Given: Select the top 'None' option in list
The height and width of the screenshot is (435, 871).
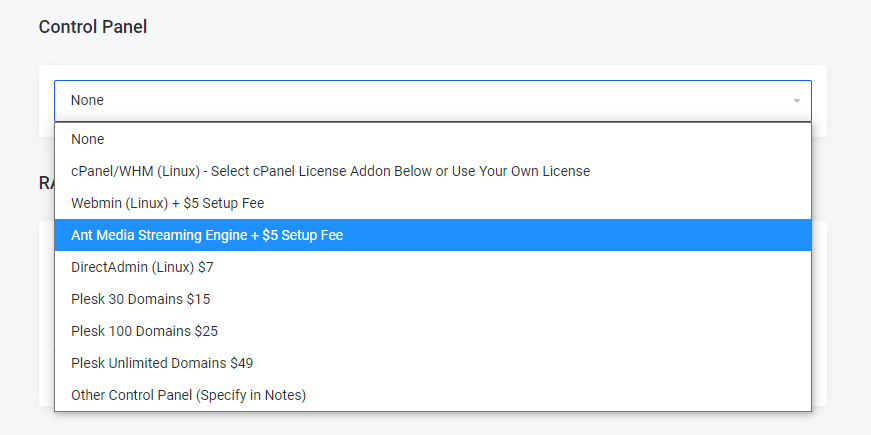Looking at the screenshot, I should coord(433,139).
